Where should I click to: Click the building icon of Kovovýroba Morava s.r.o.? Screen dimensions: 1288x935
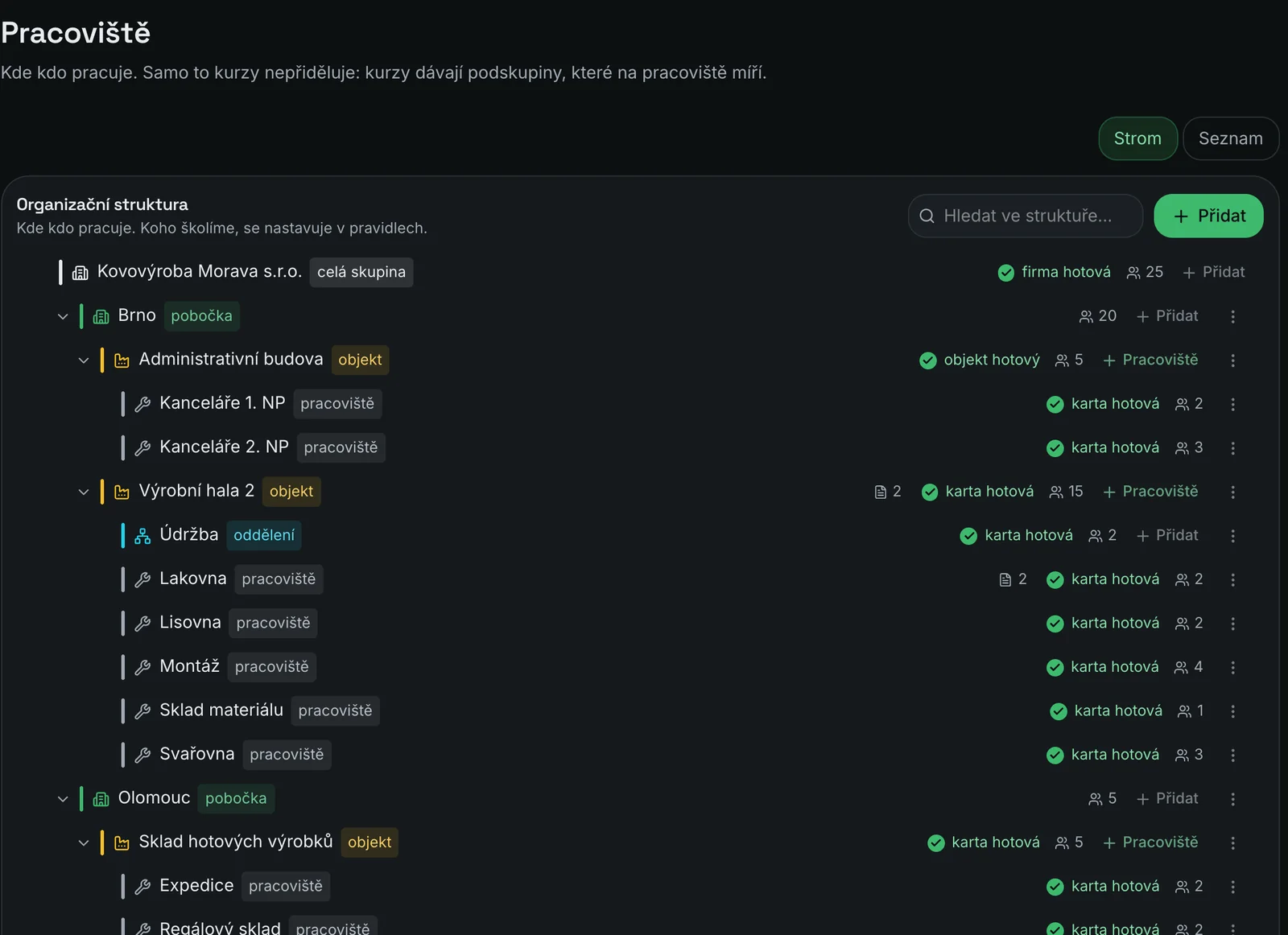80,273
